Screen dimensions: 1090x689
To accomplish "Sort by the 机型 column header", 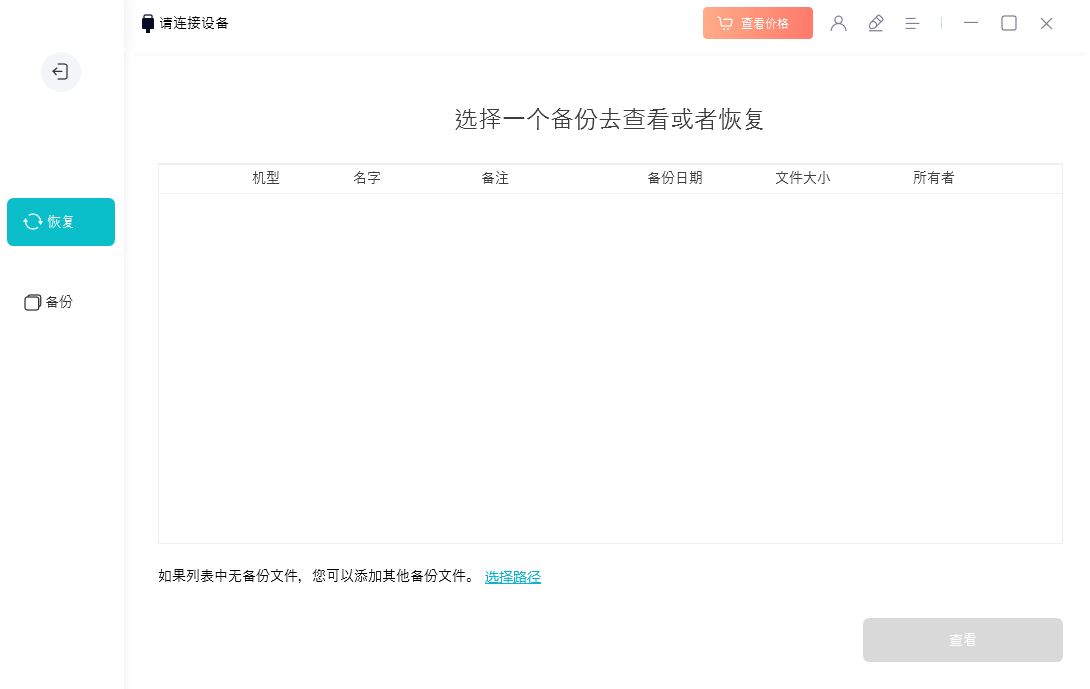I will 266,178.
